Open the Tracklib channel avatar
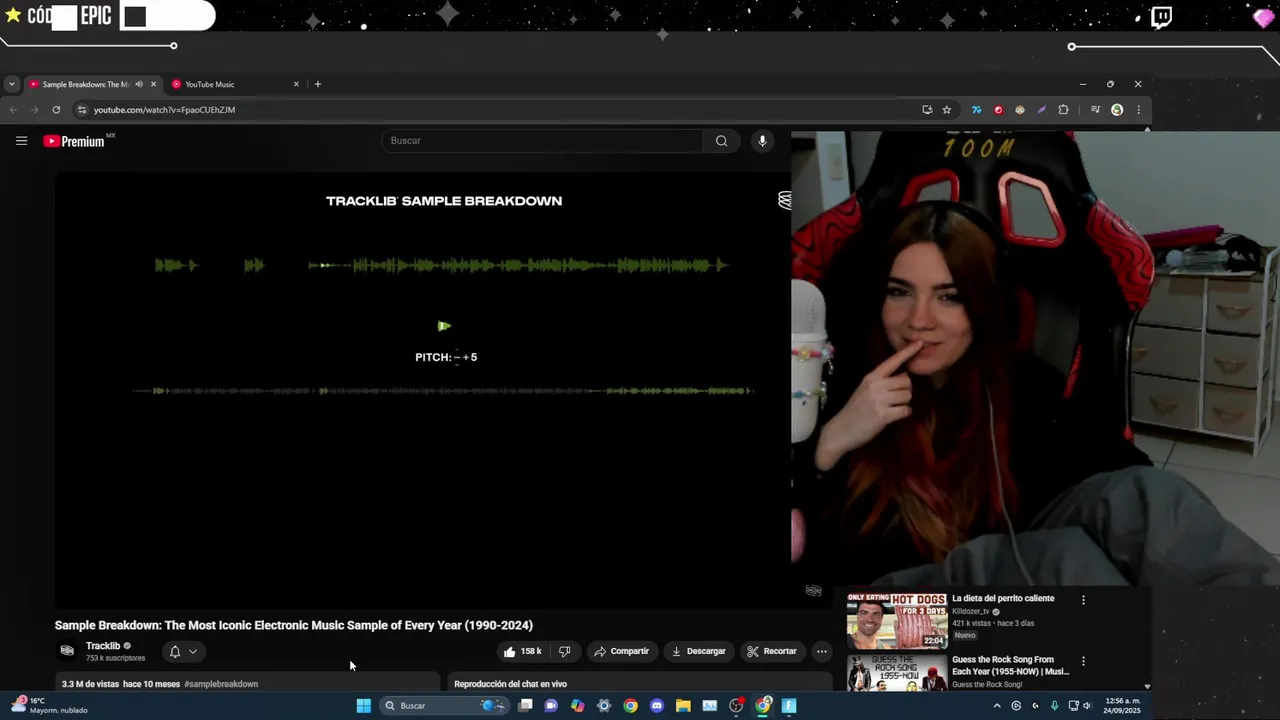1280x720 pixels. pos(67,651)
